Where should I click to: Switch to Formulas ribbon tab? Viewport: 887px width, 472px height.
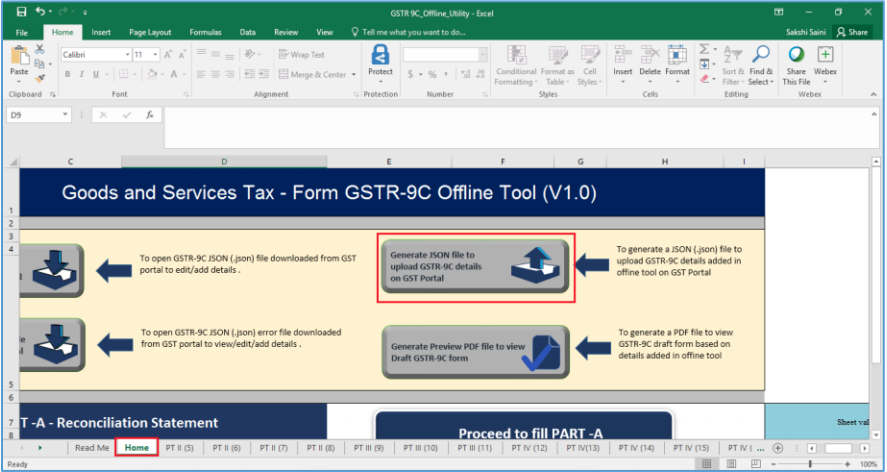coord(205,32)
